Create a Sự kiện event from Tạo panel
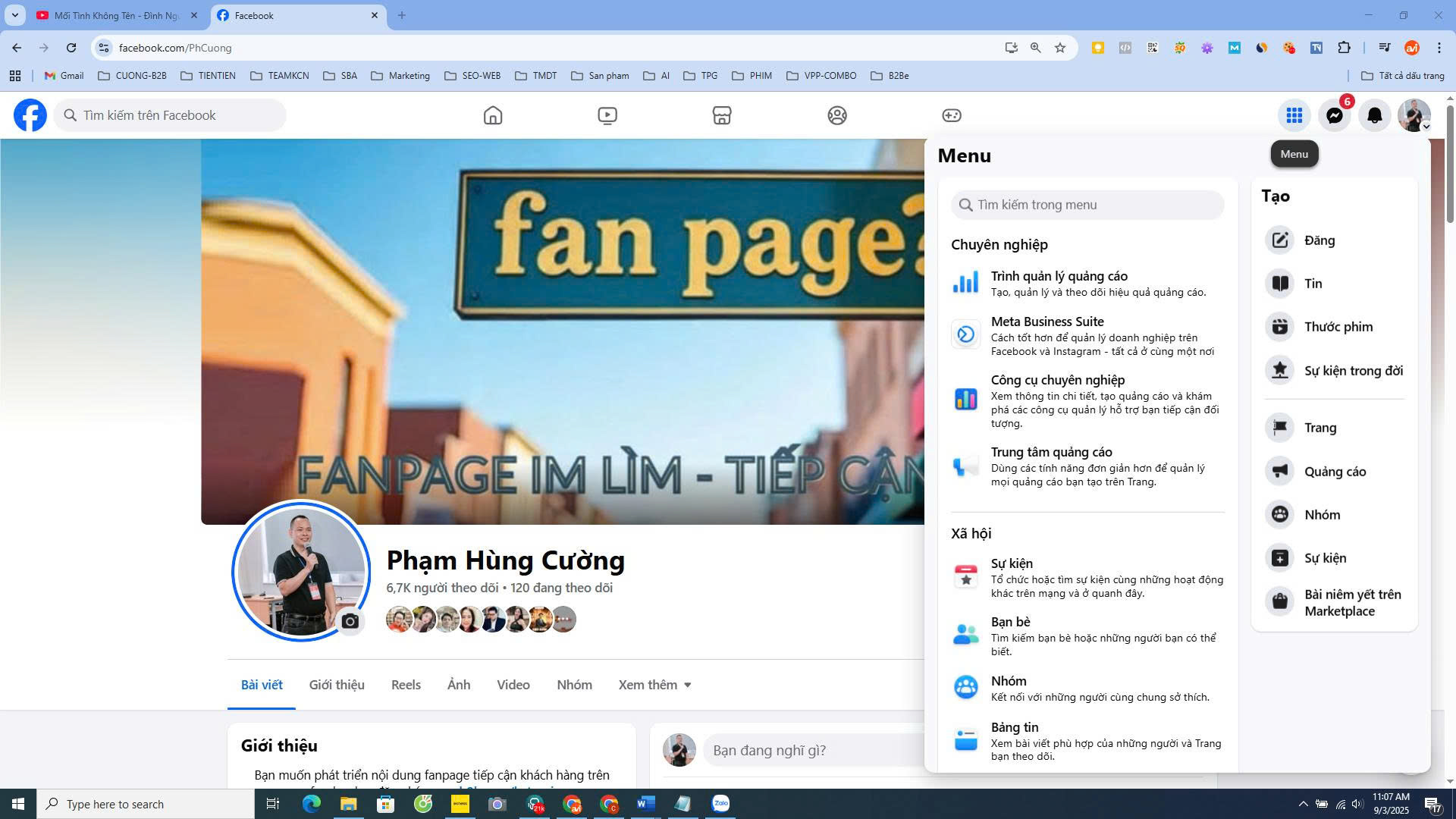The width and height of the screenshot is (1456, 819). click(x=1335, y=558)
